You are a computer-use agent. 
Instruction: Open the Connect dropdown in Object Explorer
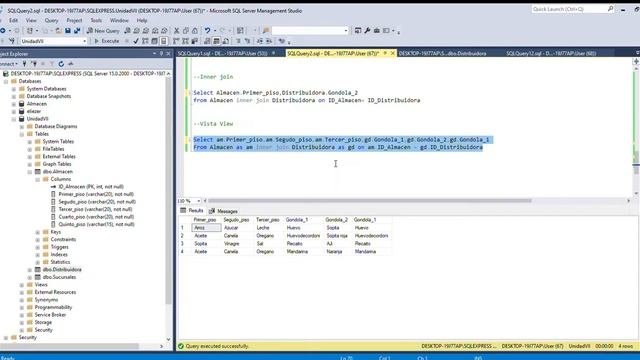tap(9, 64)
